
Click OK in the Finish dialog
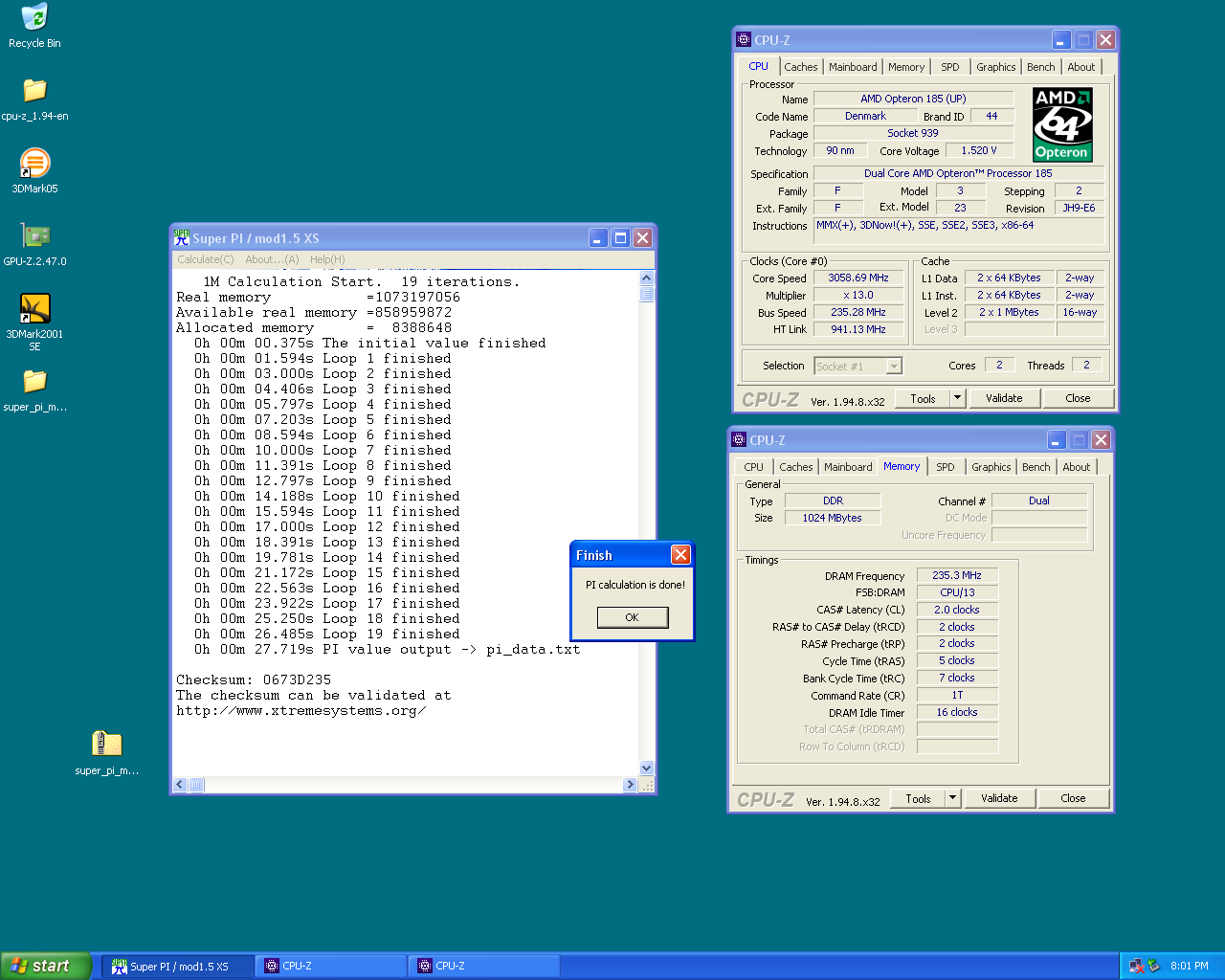pos(632,617)
